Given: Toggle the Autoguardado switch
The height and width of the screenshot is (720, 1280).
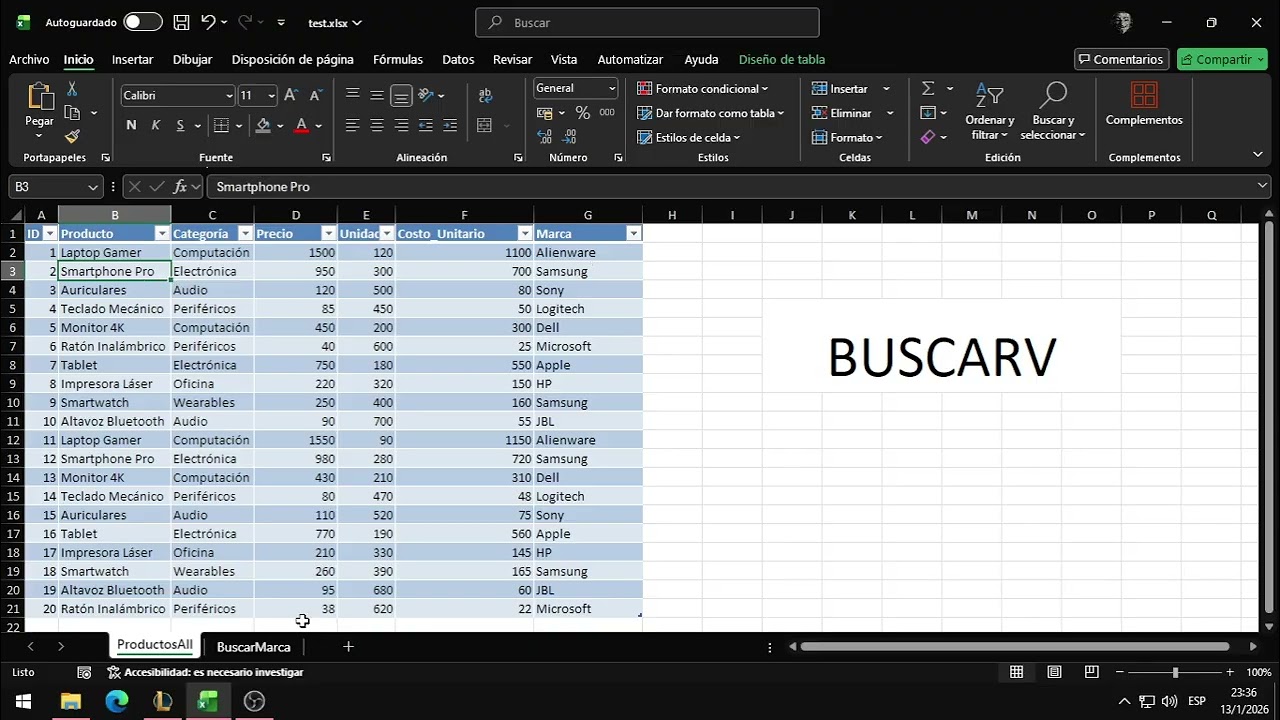Looking at the screenshot, I should click(x=143, y=22).
